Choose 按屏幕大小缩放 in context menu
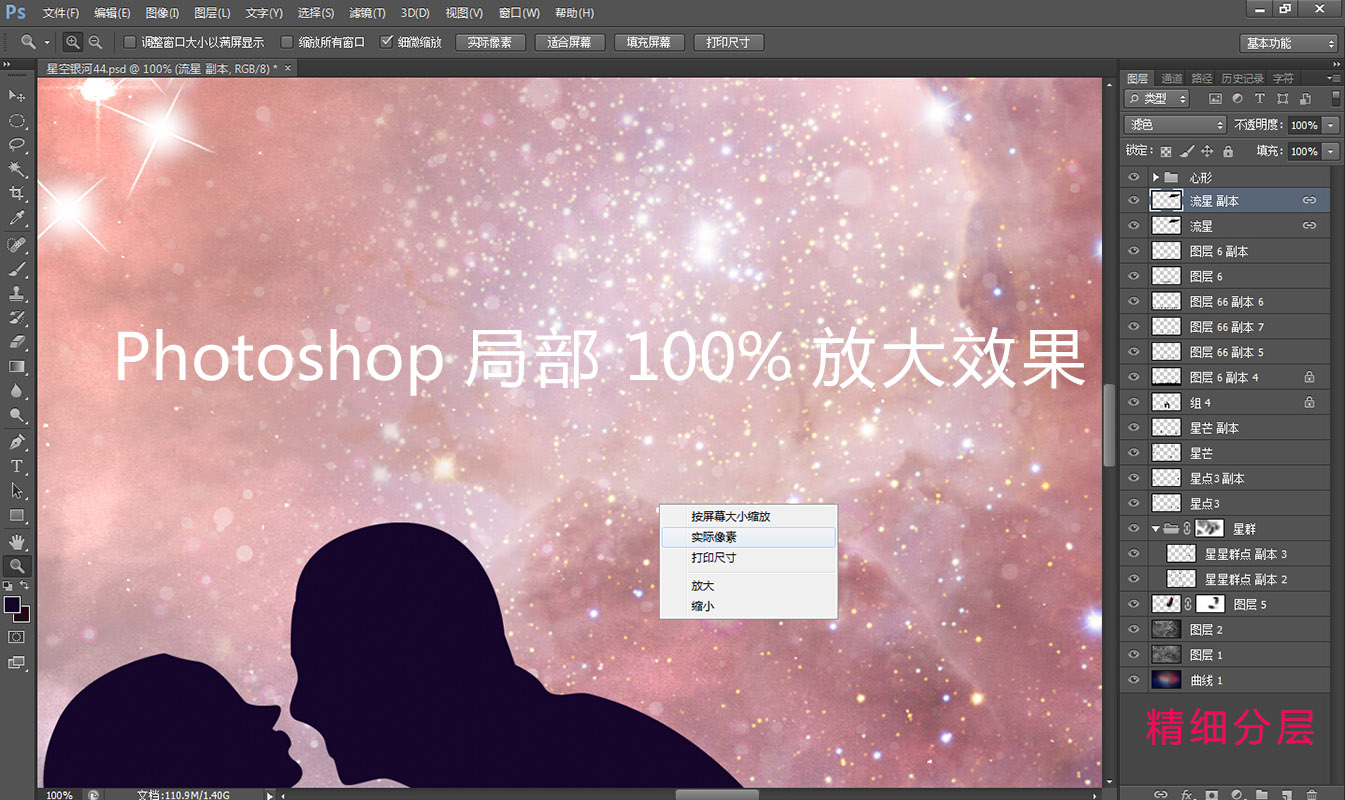The width and height of the screenshot is (1345, 800). (x=748, y=517)
